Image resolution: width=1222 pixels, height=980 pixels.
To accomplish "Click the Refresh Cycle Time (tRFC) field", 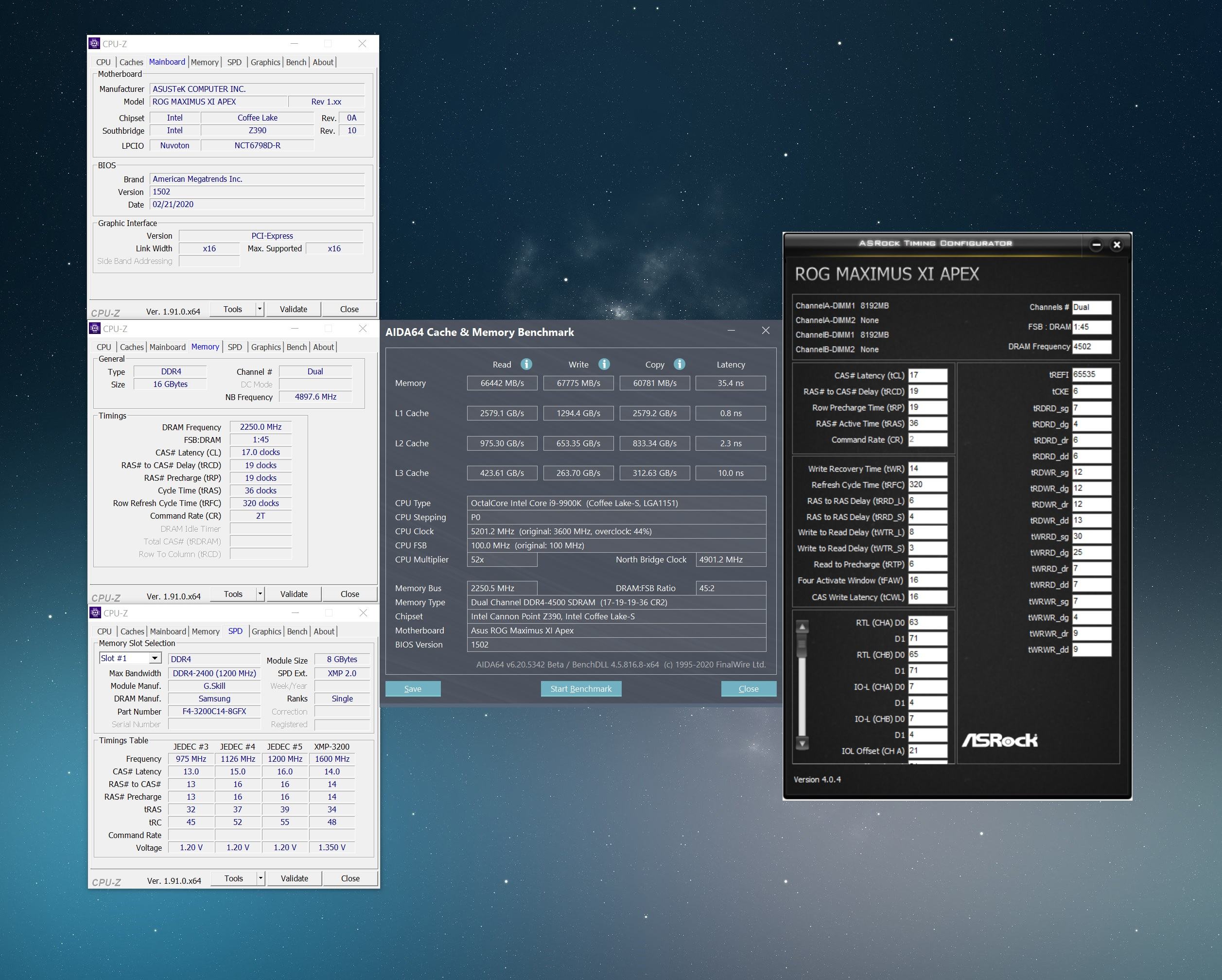I will (927, 485).
